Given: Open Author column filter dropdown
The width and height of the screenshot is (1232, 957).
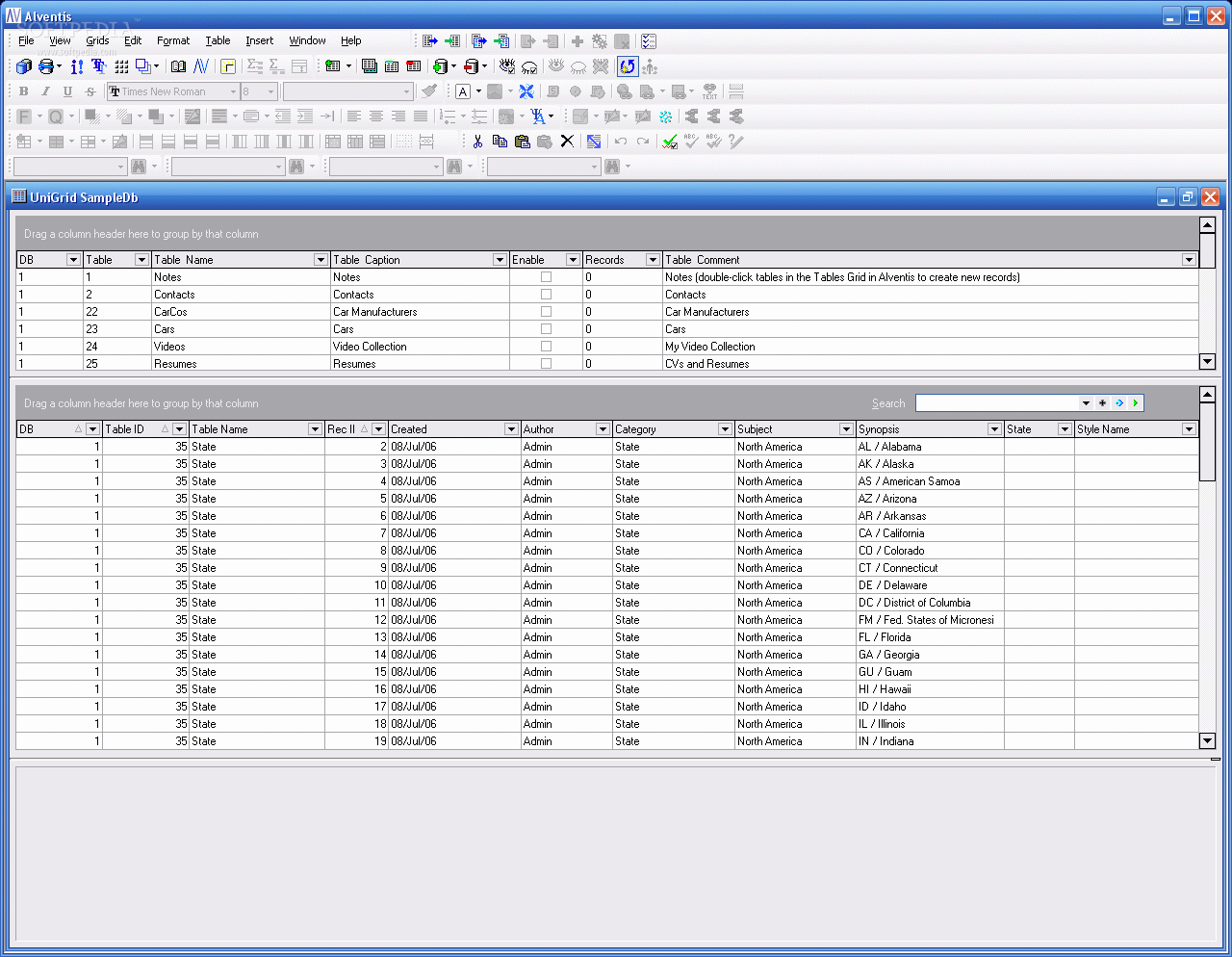Looking at the screenshot, I should coord(603,429).
